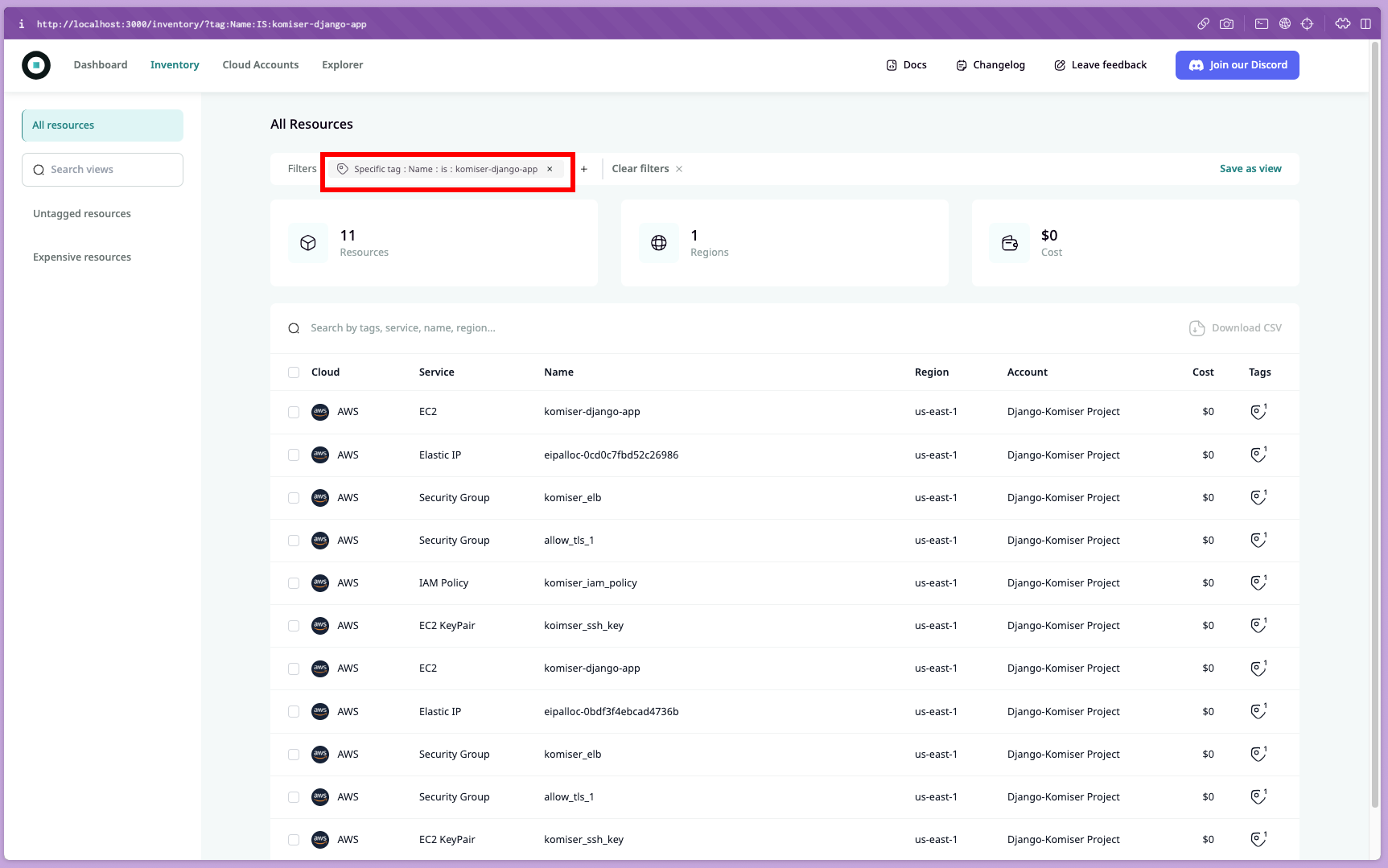
Task: Click AWS logo in komiser_iam_policy row
Action: (320, 583)
